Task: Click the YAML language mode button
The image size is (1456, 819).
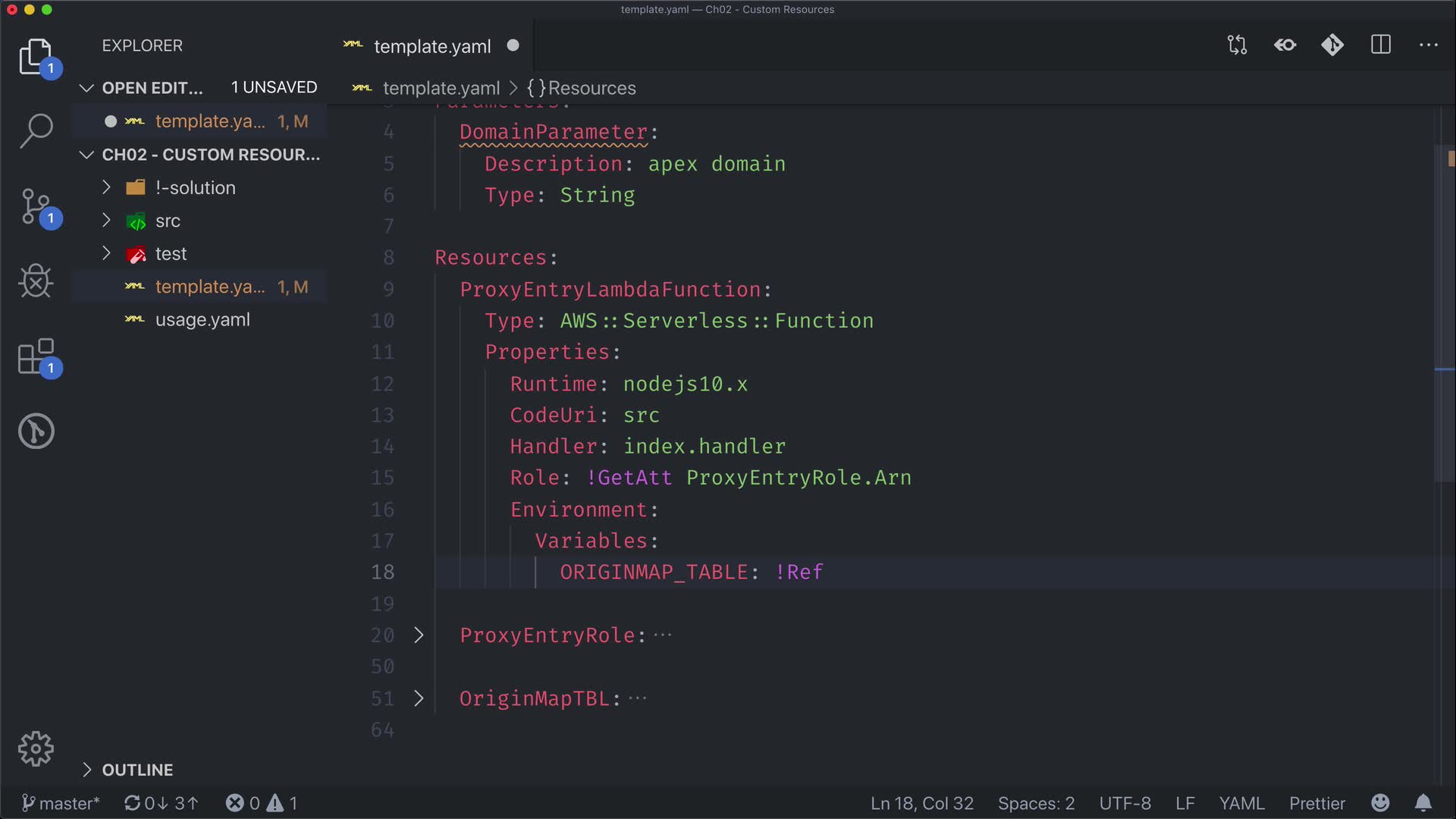Action: (x=1241, y=803)
